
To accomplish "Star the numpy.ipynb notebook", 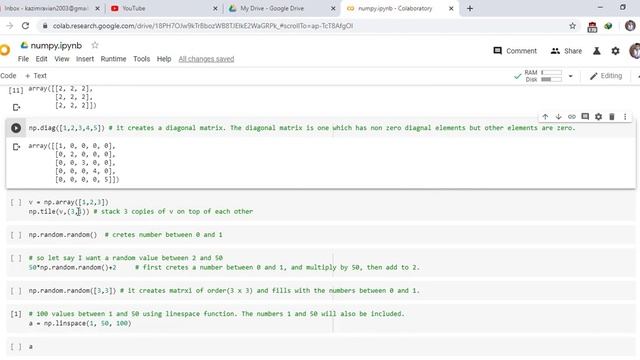I will pos(95,45).
